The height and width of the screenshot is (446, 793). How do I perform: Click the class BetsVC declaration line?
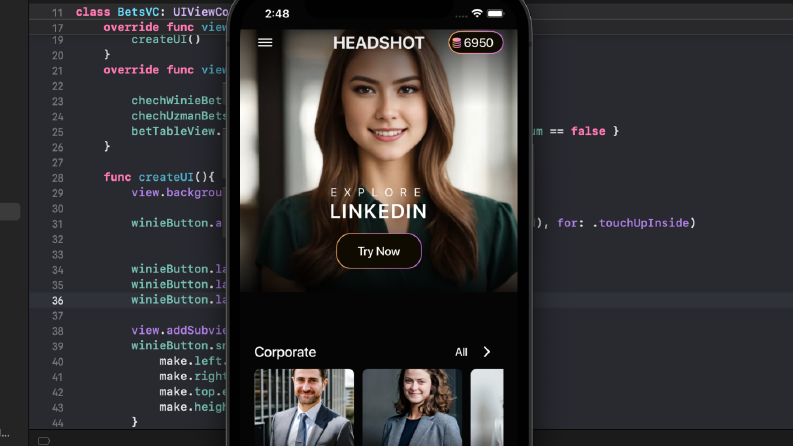(152, 12)
